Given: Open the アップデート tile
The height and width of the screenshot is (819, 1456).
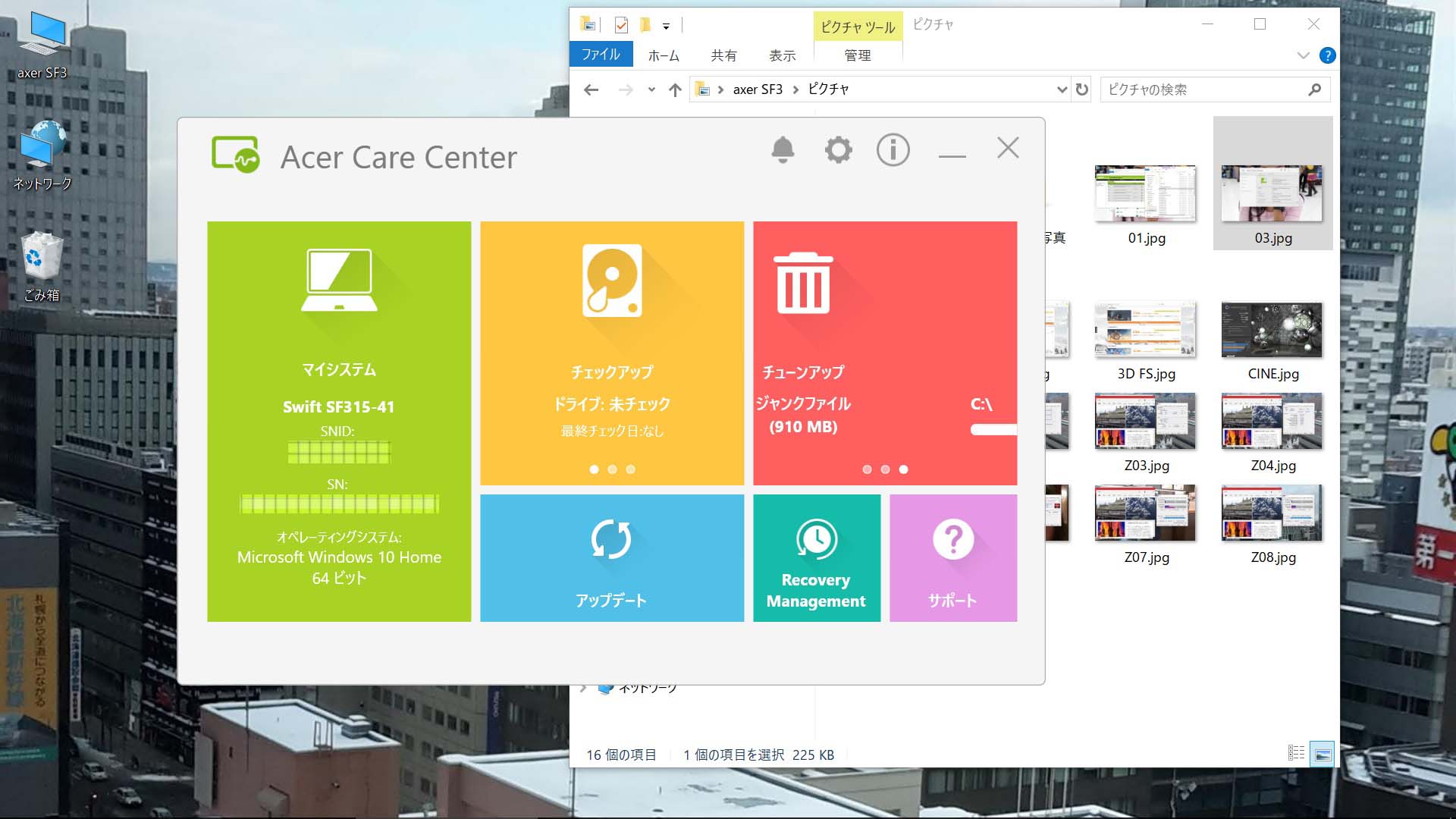Looking at the screenshot, I should coord(612,558).
